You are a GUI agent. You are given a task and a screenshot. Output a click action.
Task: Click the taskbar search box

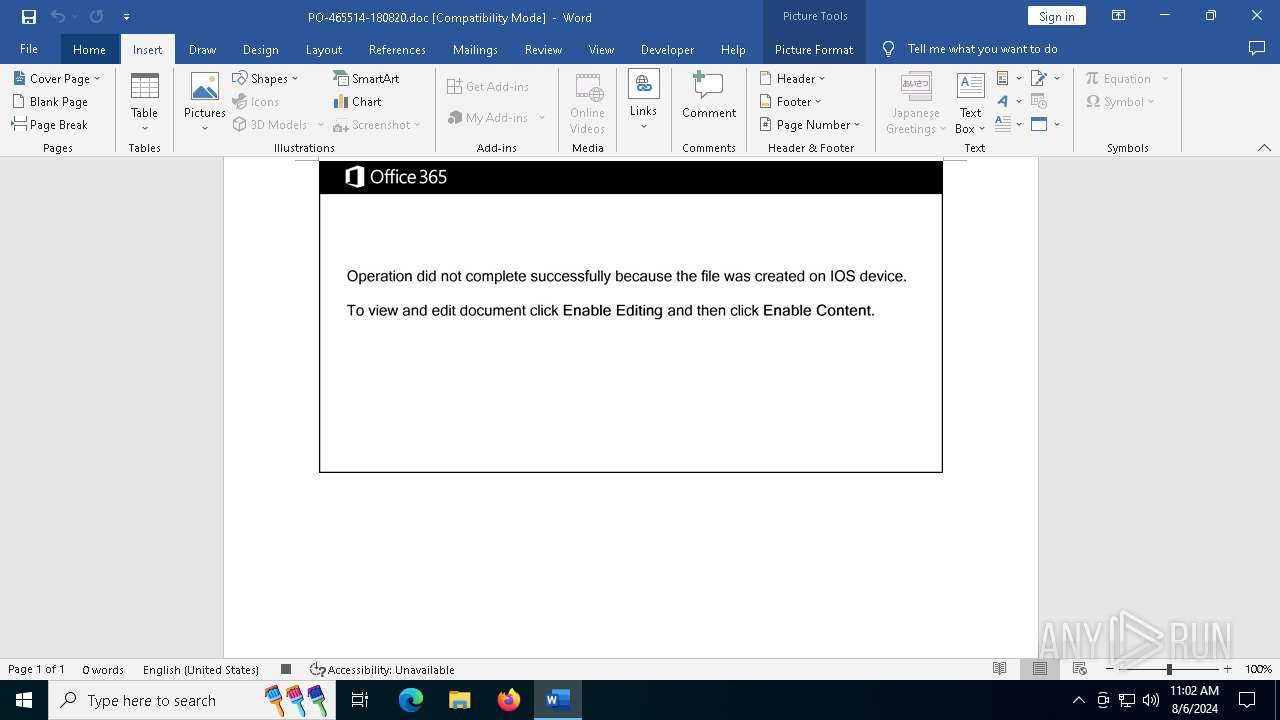click(190, 700)
